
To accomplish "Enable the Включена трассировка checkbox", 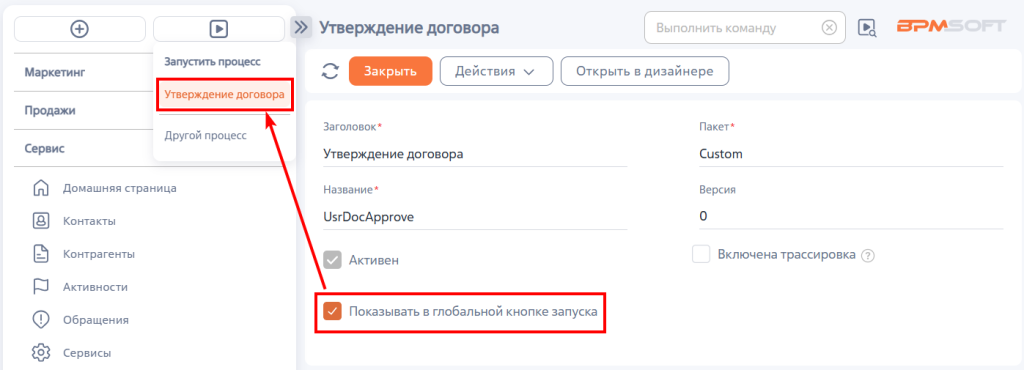I will [701, 254].
